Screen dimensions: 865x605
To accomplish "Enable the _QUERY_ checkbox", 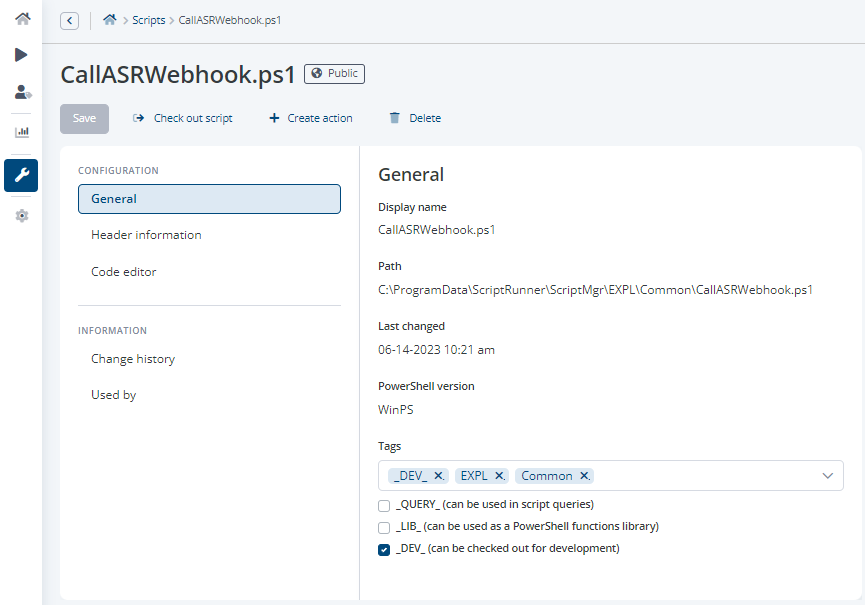I will coord(384,505).
